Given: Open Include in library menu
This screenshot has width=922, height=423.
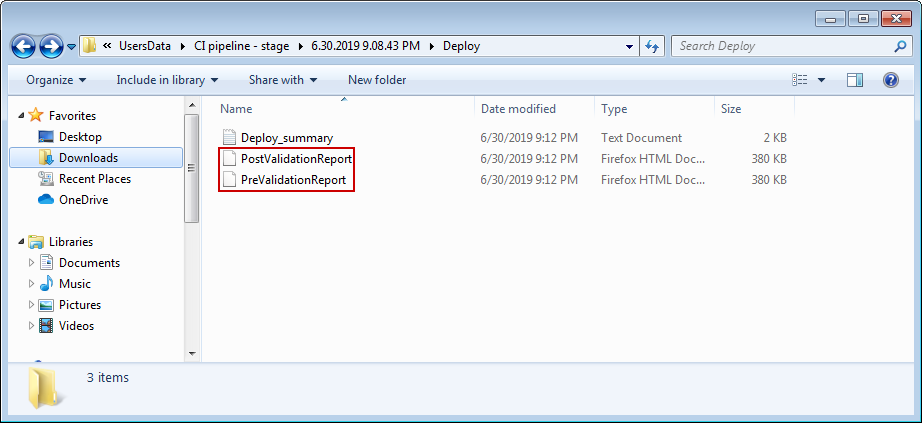Looking at the screenshot, I should click(167, 80).
